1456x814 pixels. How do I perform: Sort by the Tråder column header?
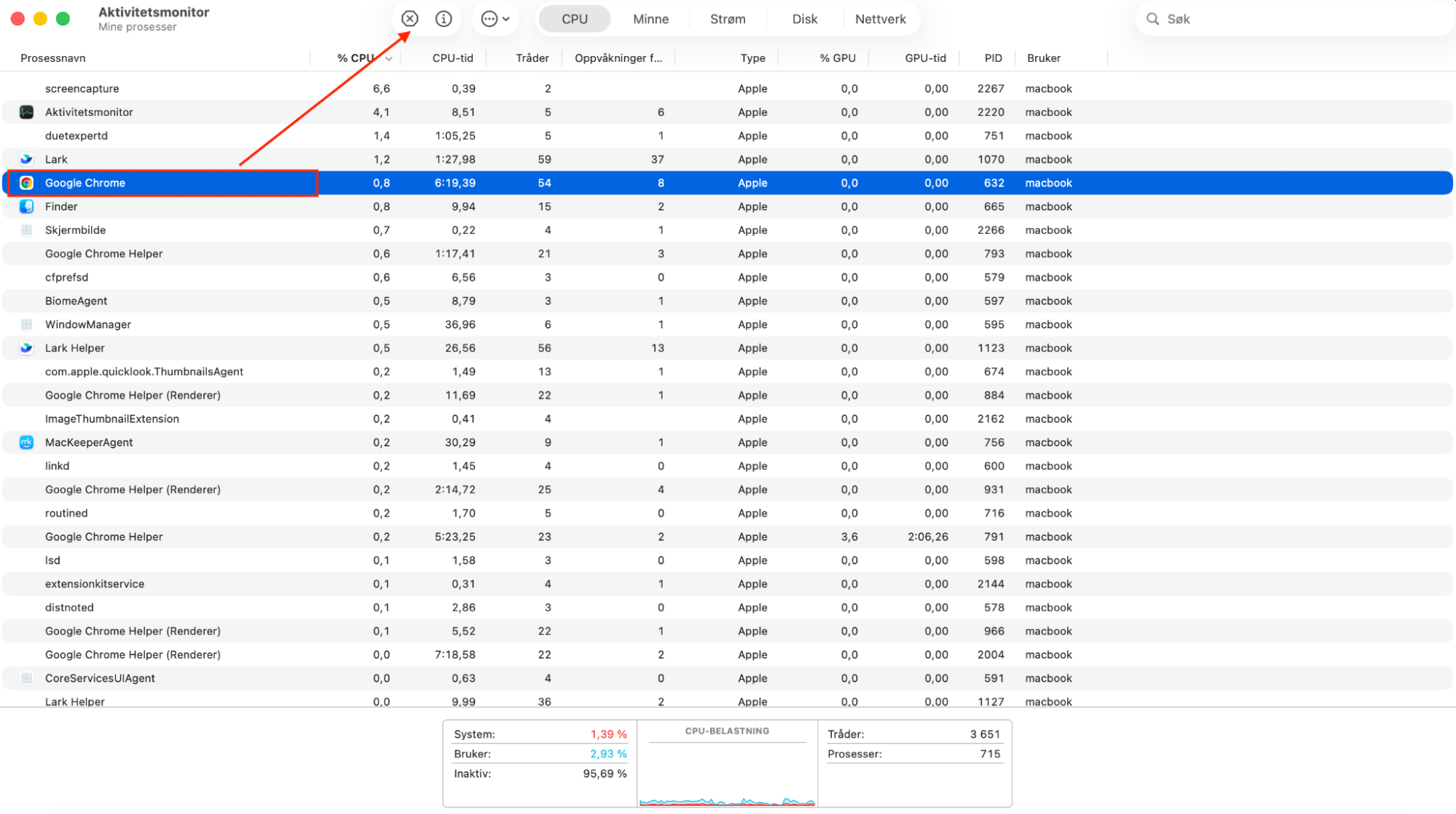click(532, 58)
